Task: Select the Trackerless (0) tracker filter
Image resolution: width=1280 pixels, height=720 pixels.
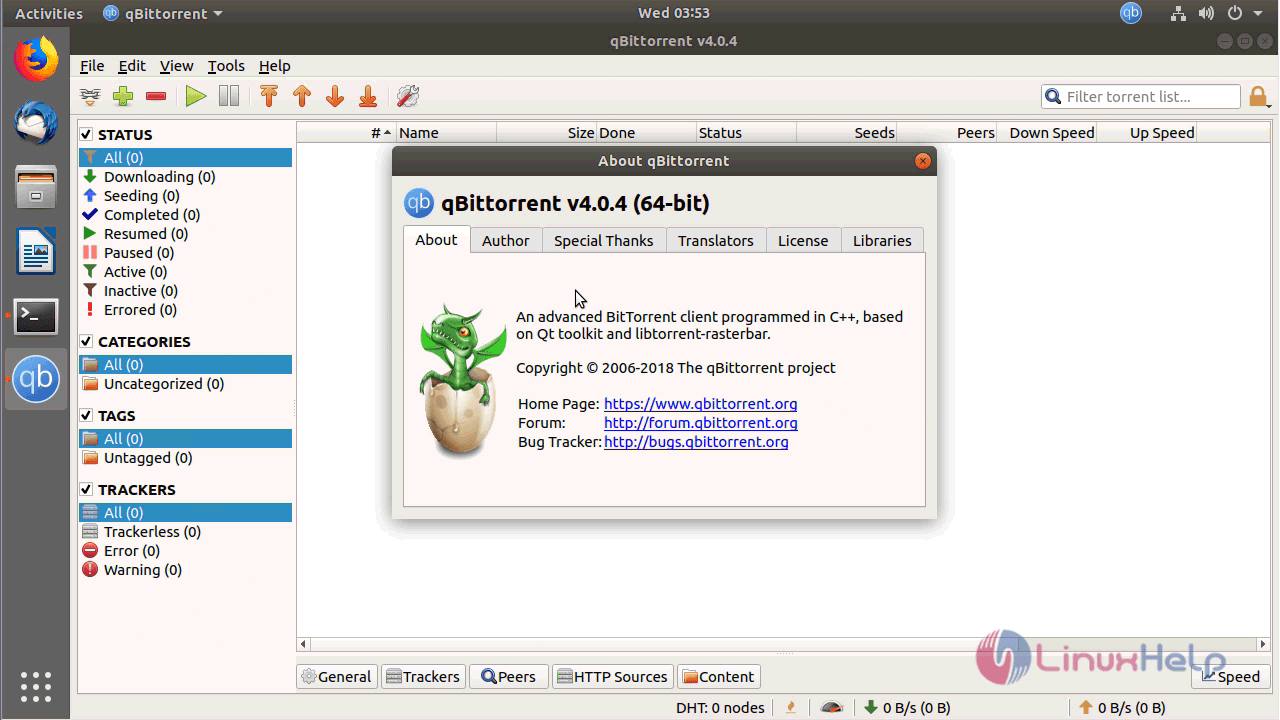Action: pos(185,532)
